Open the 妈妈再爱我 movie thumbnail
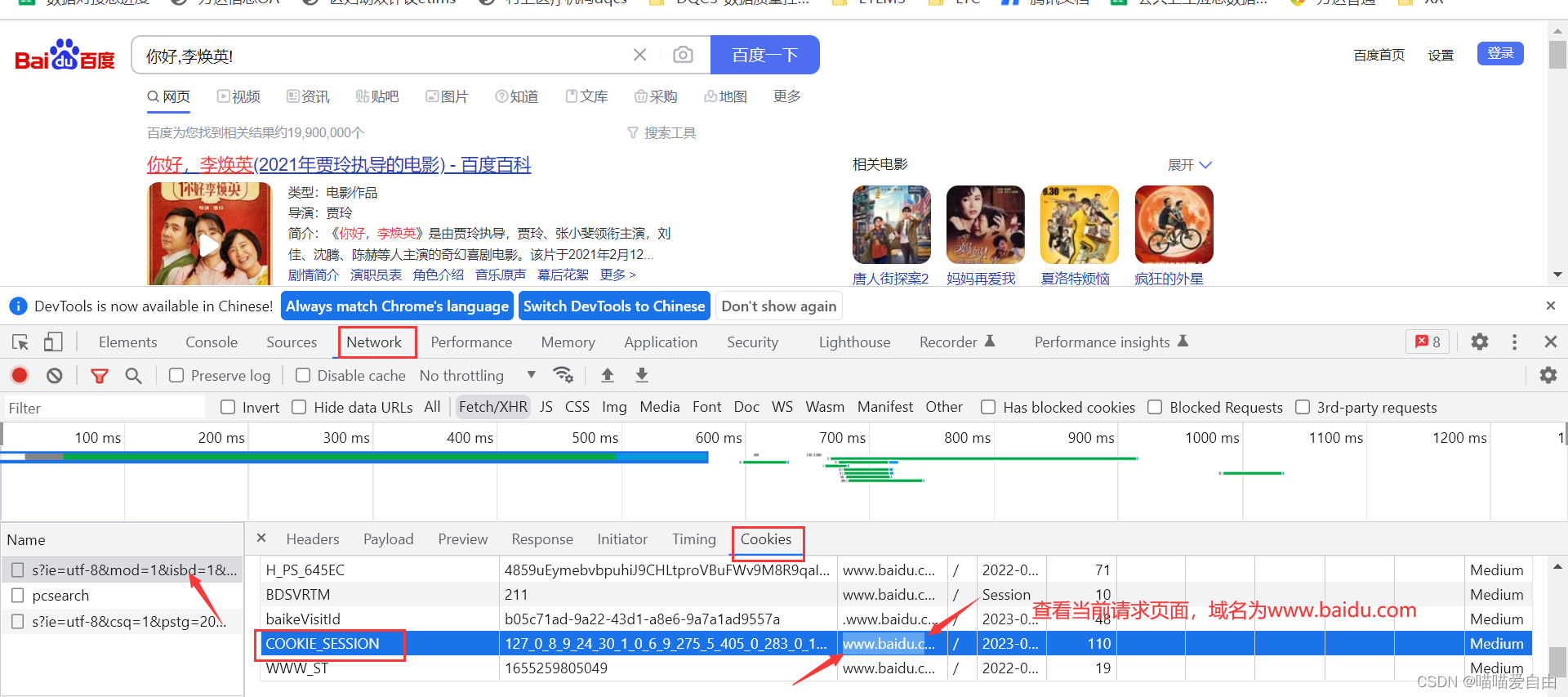This screenshot has width=1568, height=697. [x=985, y=224]
